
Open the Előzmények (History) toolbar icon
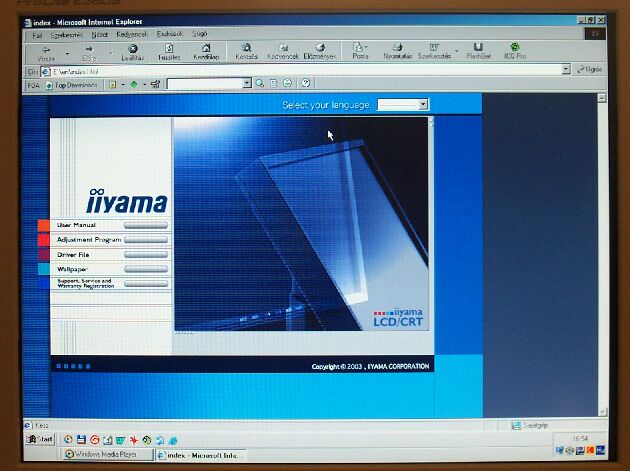[x=320, y=48]
